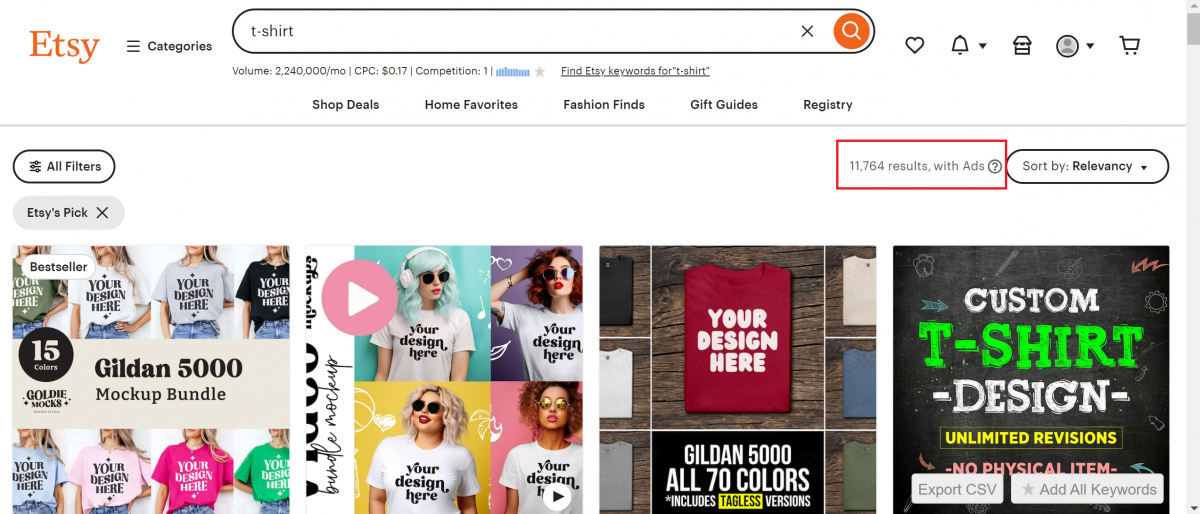Screen dimensions: 1200x514
Task: Click the keyword star icon beside competition bar
Action: (540, 71)
